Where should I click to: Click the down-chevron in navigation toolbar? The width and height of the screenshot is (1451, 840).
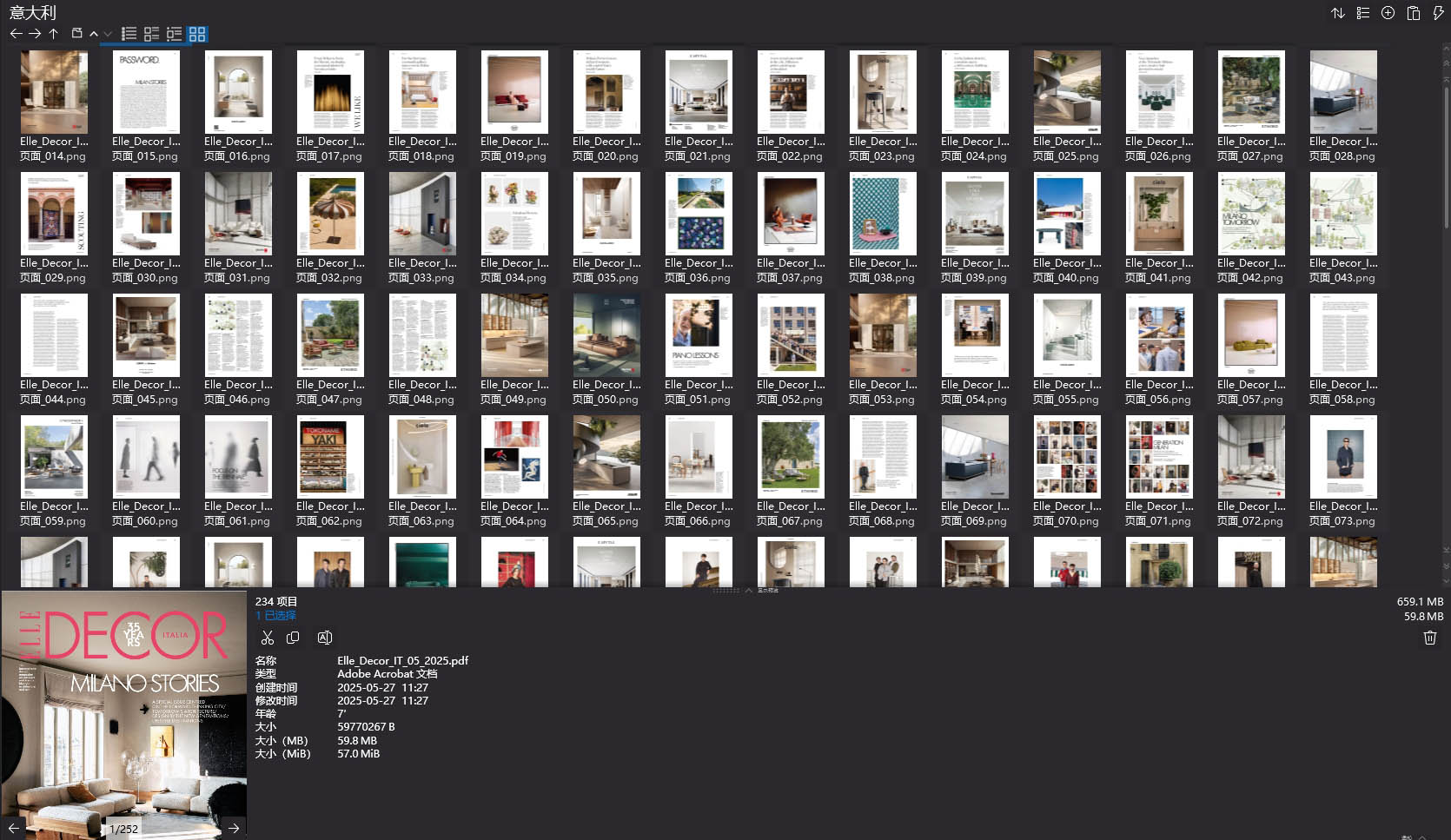coord(108,34)
